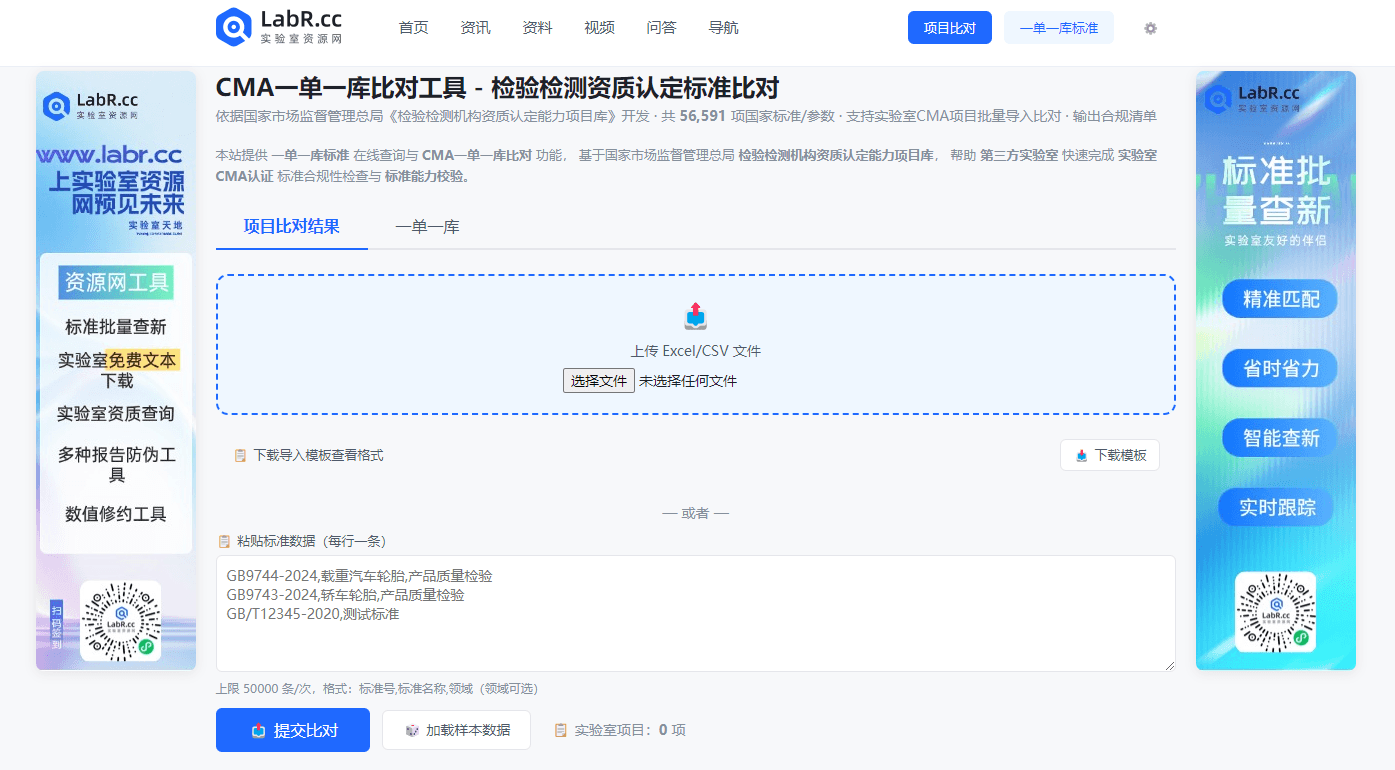Open 实验室免费文本下载 in the left banner
Image resolution: width=1395 pixels, height=770 pixels.
point(116,370)
